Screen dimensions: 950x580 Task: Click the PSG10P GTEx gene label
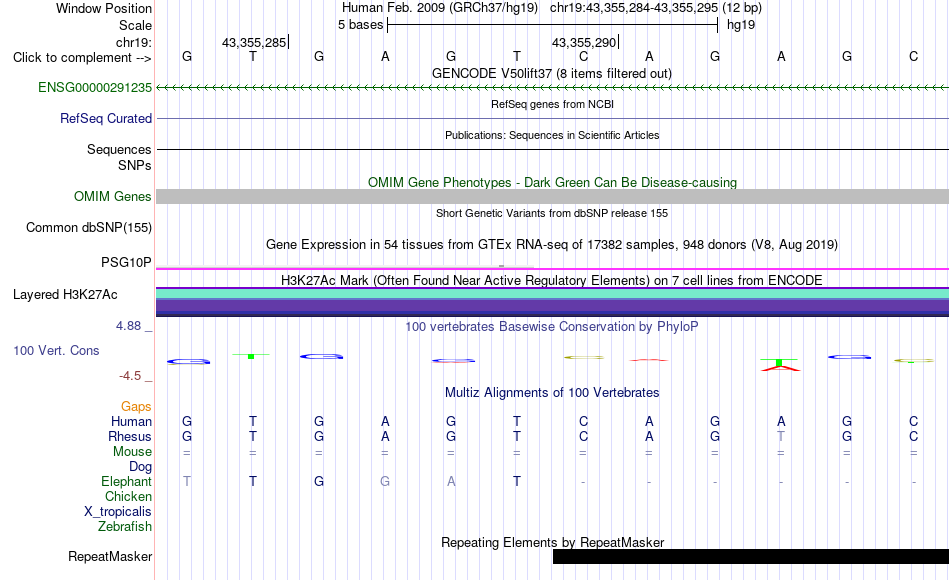point(126,262)
